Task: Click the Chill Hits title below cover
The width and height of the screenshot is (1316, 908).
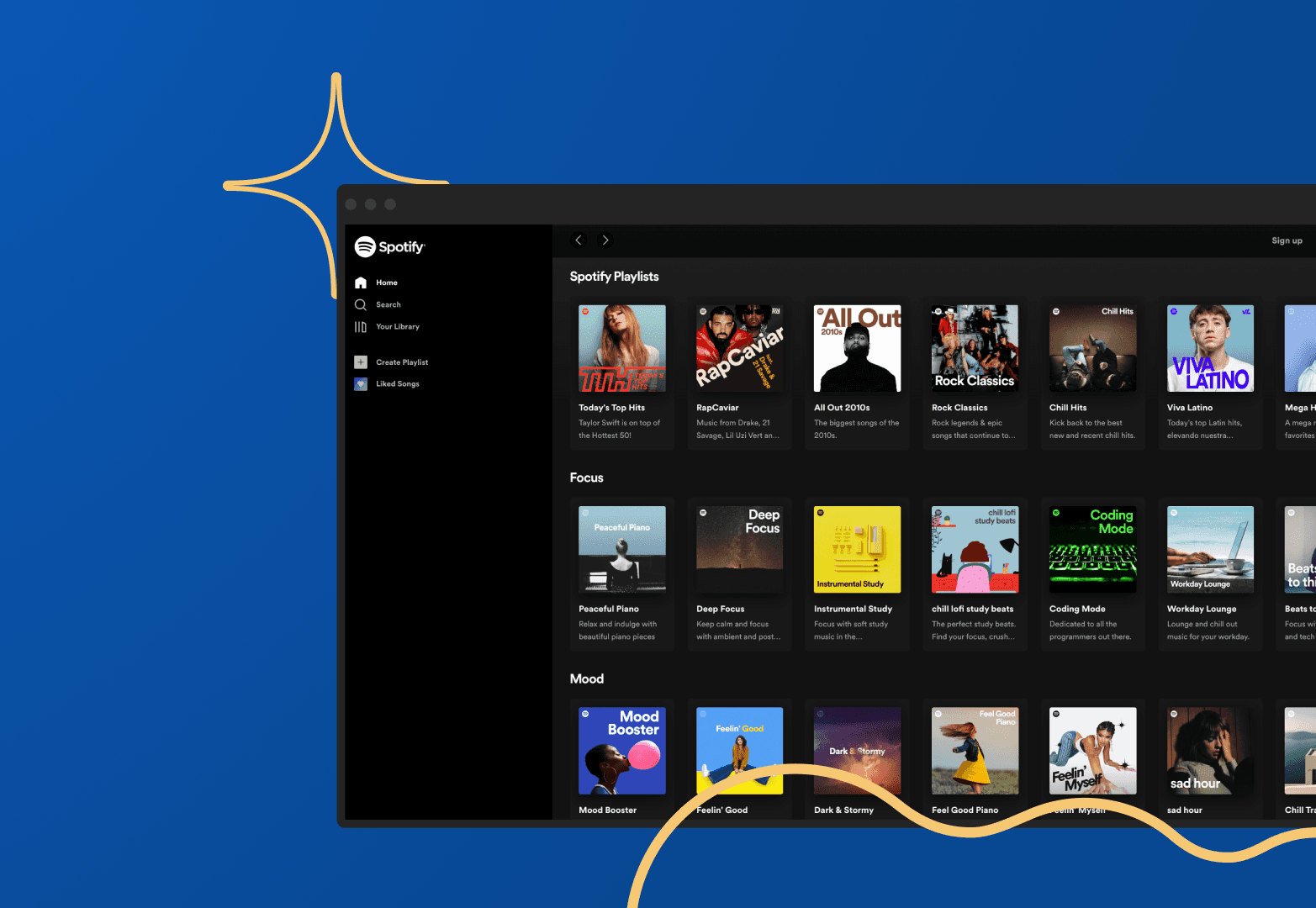Action: [x=1068, y=408]
